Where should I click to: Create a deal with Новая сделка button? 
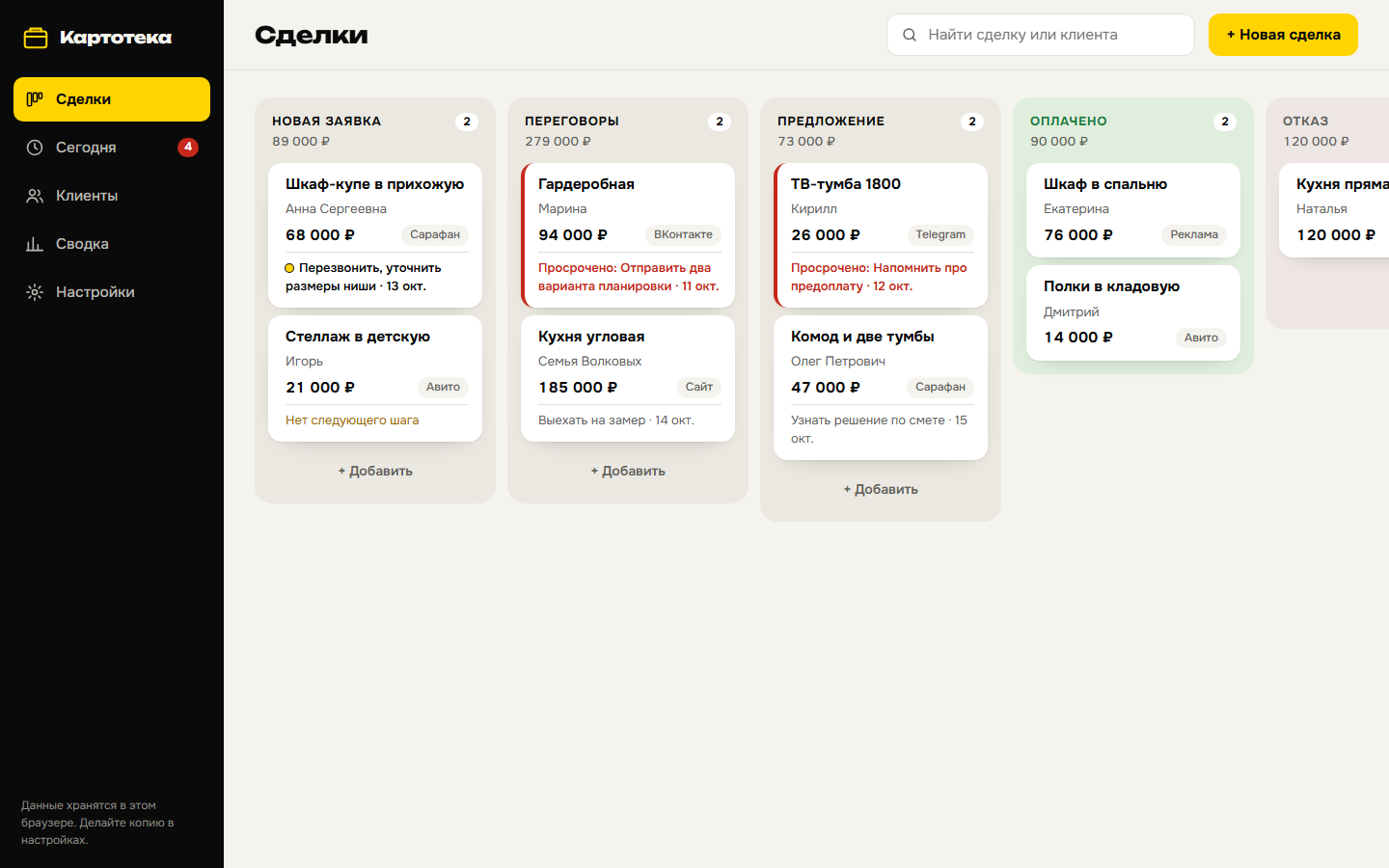click(1283, 35)
